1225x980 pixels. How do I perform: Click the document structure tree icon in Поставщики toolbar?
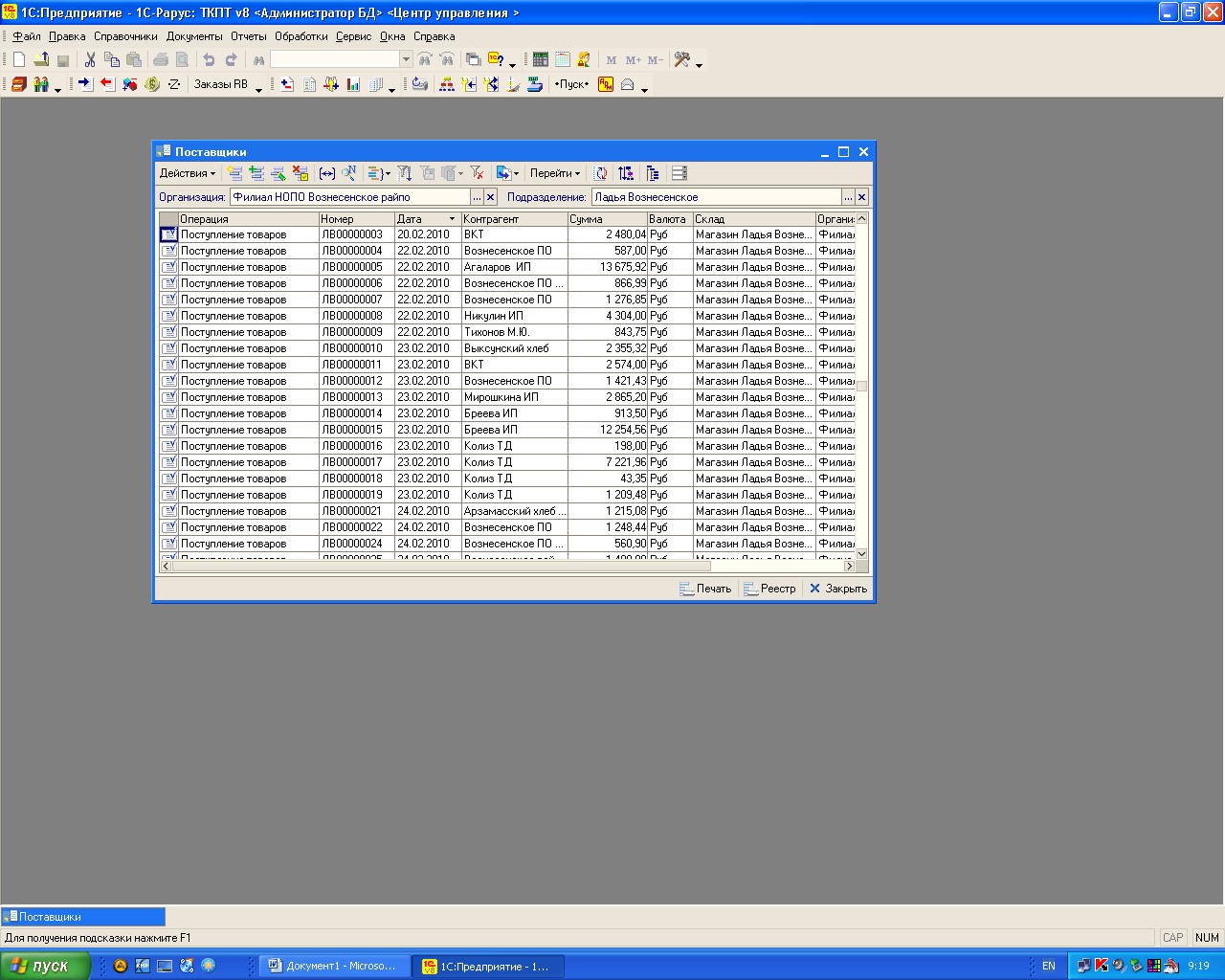[x=653, y=173]
